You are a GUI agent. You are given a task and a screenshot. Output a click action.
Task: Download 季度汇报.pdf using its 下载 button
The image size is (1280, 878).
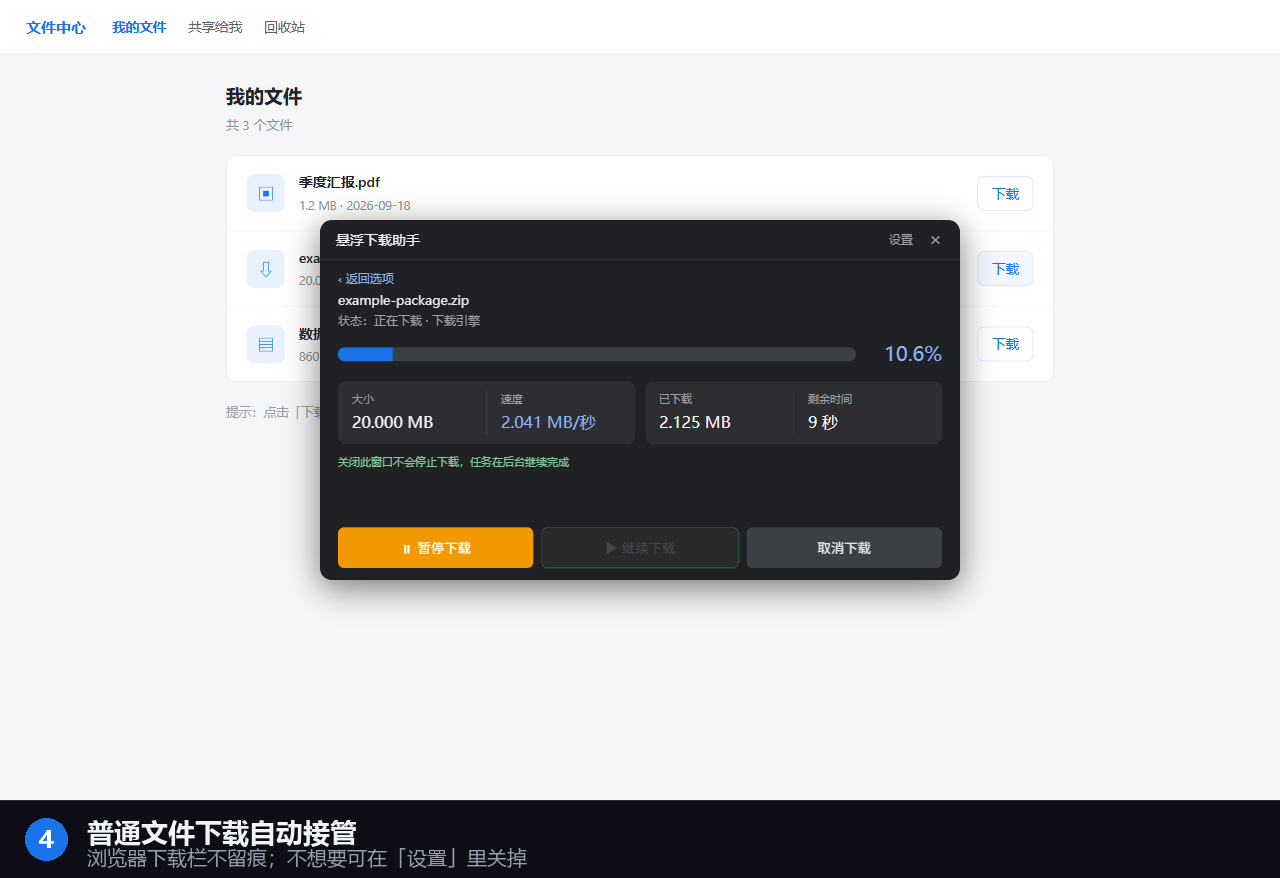[1005, 194]
